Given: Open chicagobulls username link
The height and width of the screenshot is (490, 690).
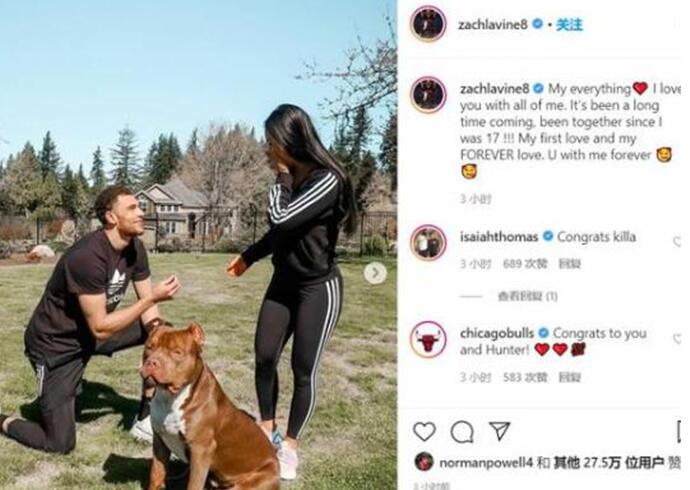Looking at the screenshot, I should pyautogui.click(x=497, y=333).
